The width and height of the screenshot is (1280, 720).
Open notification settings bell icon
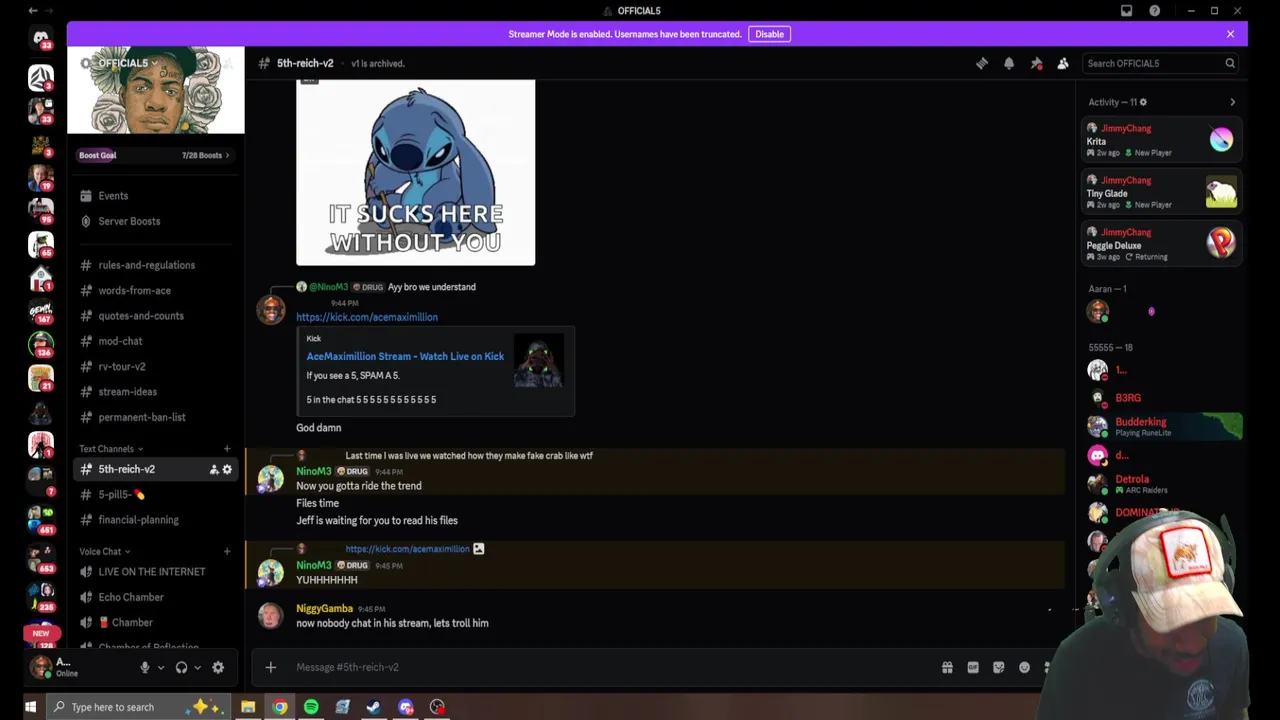pyautogui.click(x=1009, y=63)
